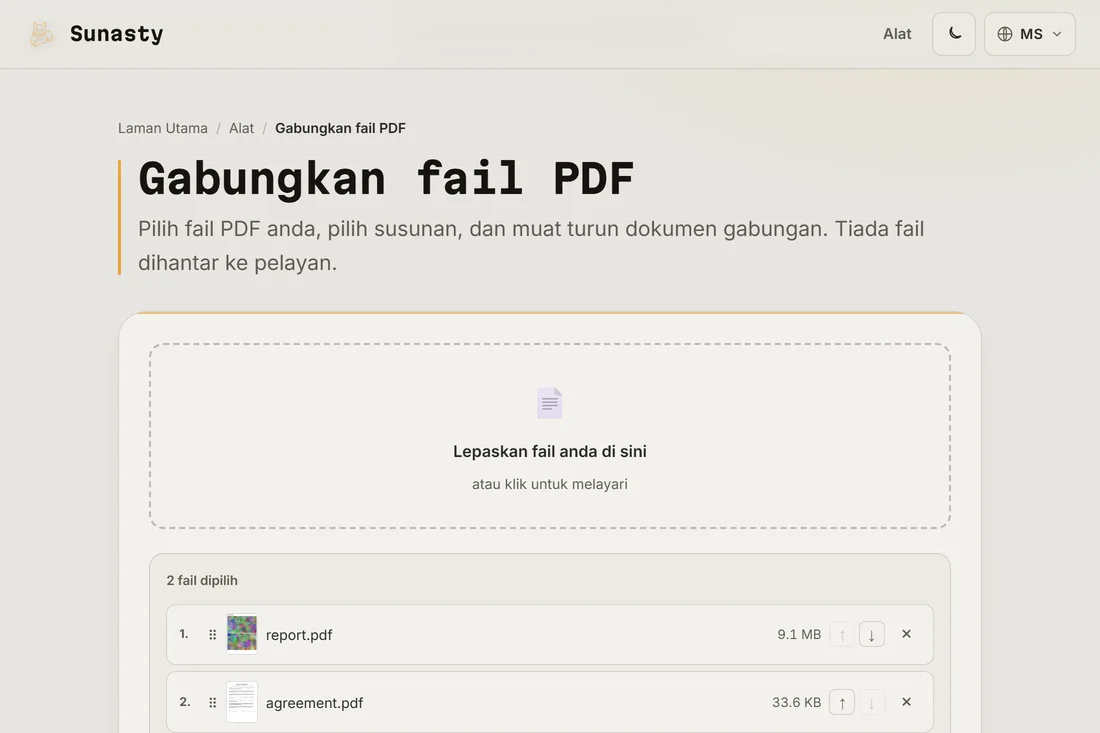Move agreement.pdf down with the arrow
This screenshot has height=733, width=1100.
(x=871, y=702)
